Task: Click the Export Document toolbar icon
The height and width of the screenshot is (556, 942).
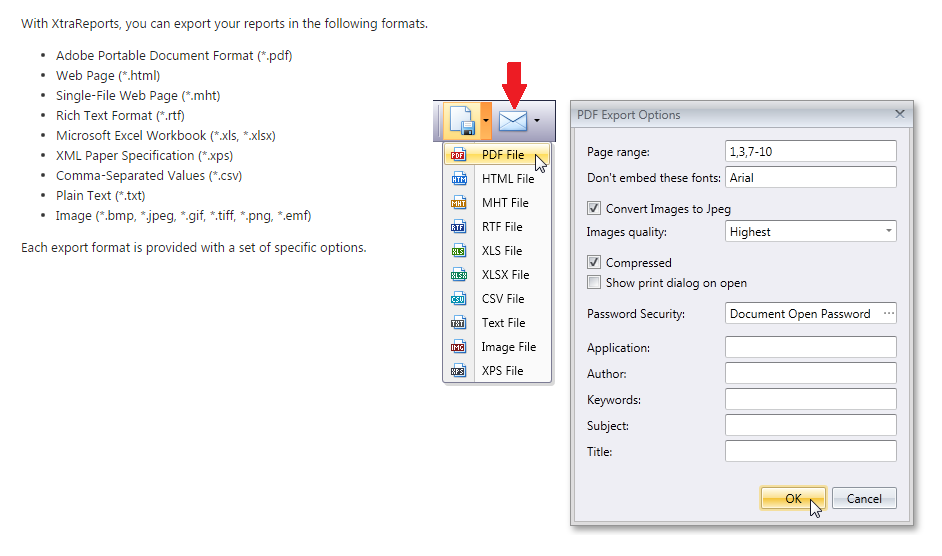Action: (463, 121)
